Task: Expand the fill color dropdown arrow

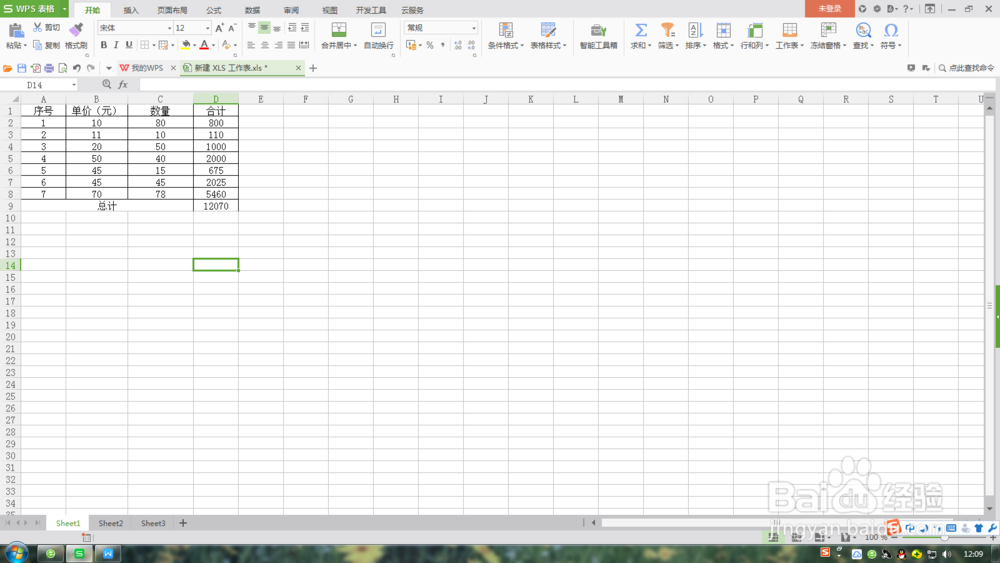Action: coord(195,45)
